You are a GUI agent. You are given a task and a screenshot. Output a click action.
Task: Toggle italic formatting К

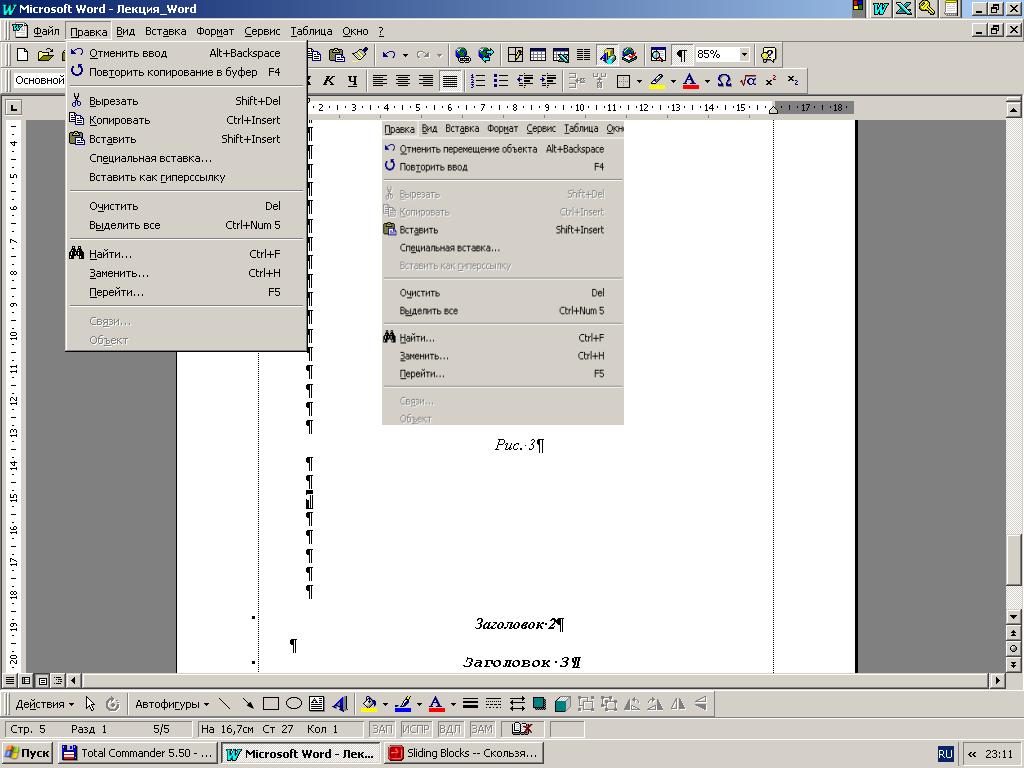coord(329,80)
